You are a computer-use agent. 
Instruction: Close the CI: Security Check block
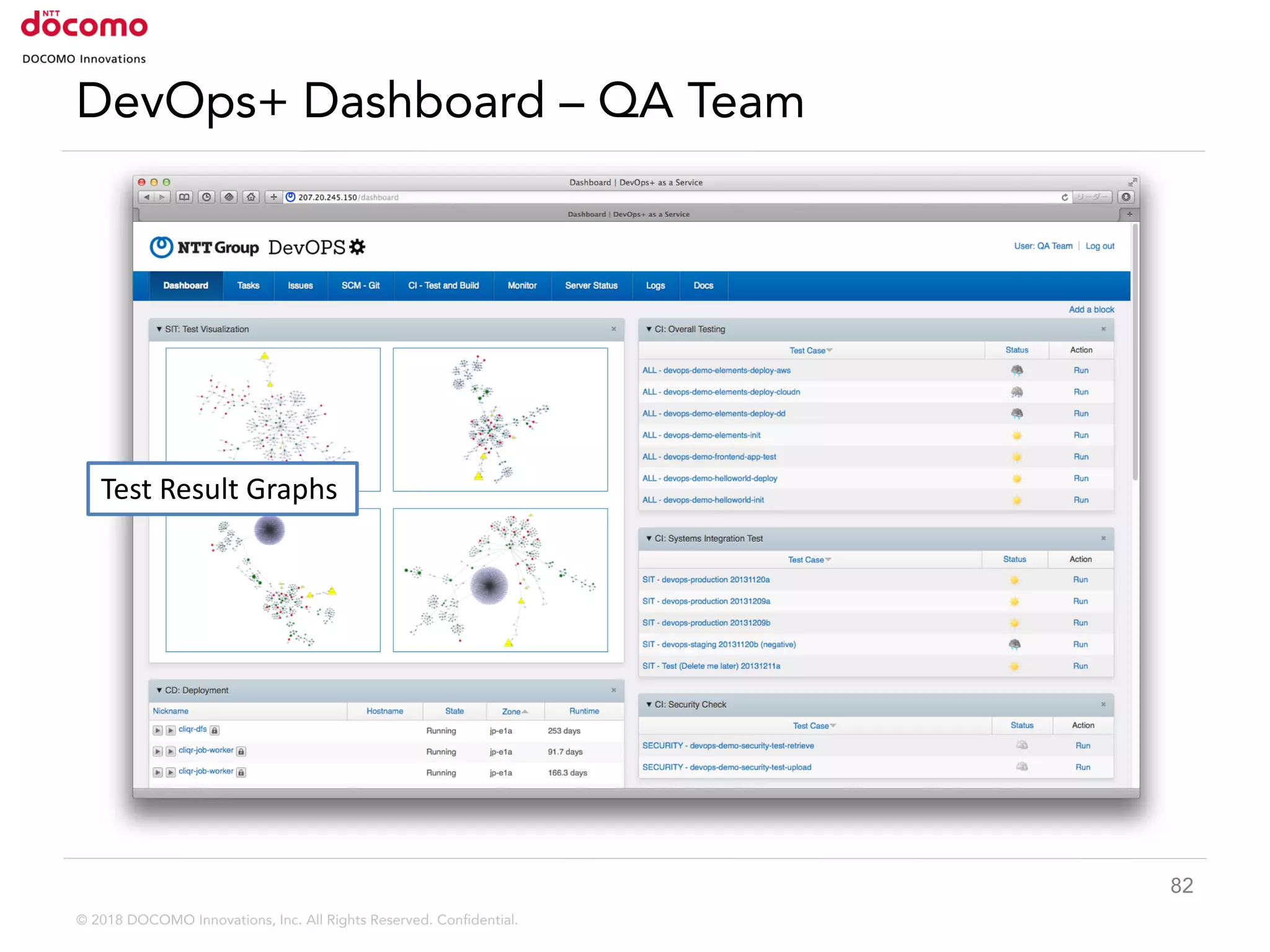point(1104,705)
